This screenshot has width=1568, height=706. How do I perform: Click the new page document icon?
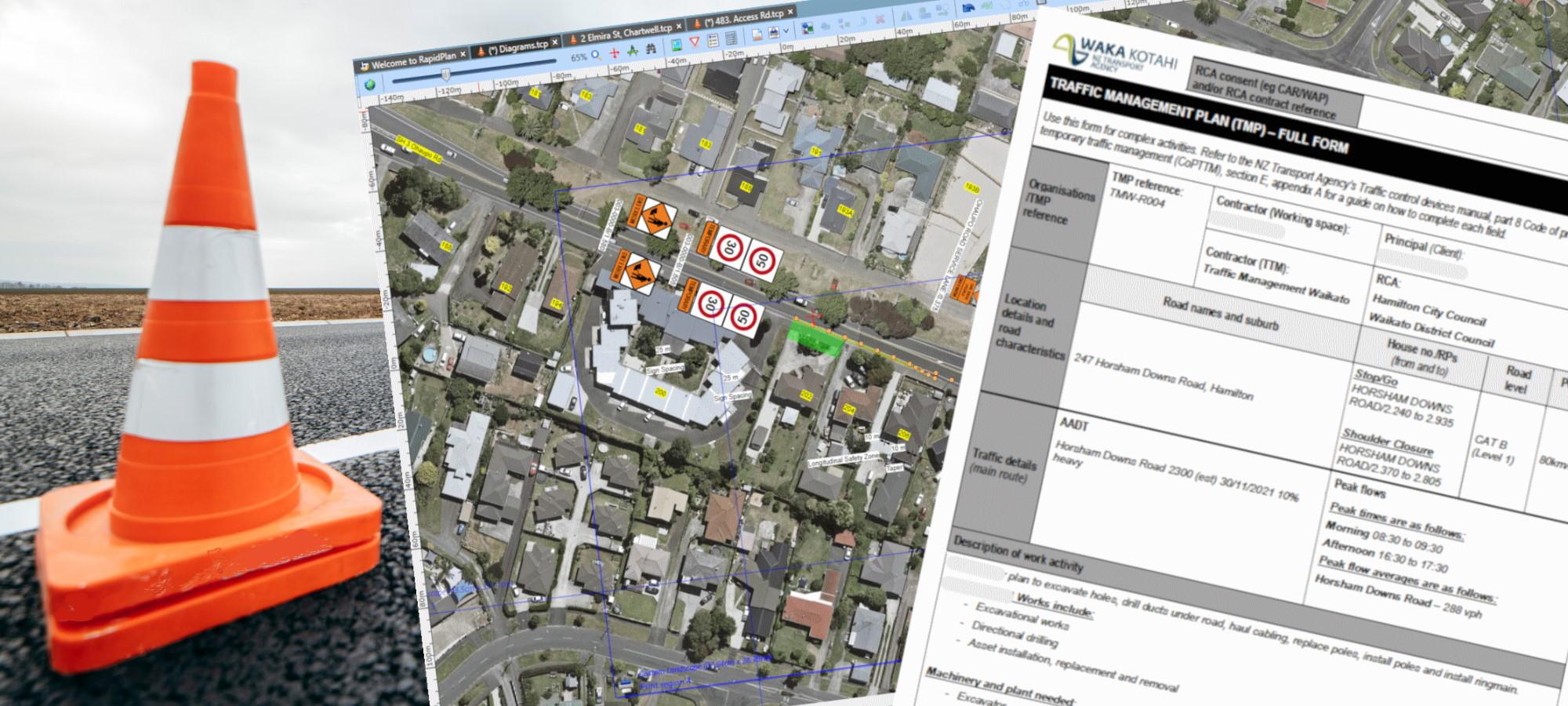click(757, 34)
